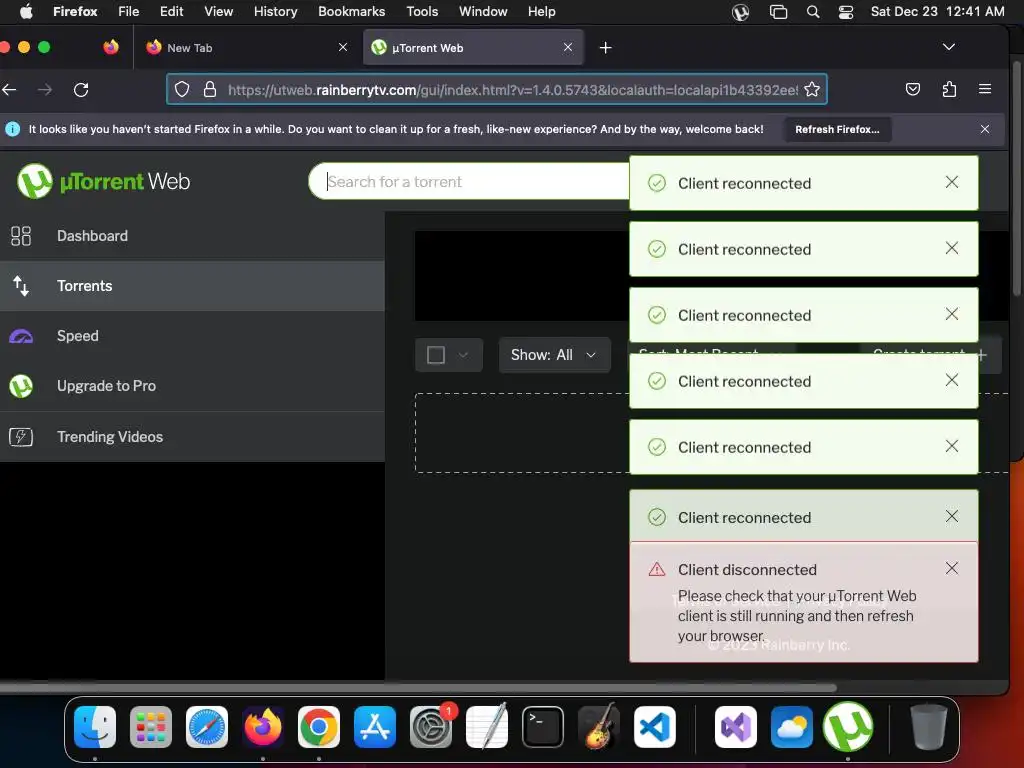Viewport: 1024px width, 768px height.
Task: Open the µTorrent app in the Dock
Action: coord(848,727)
